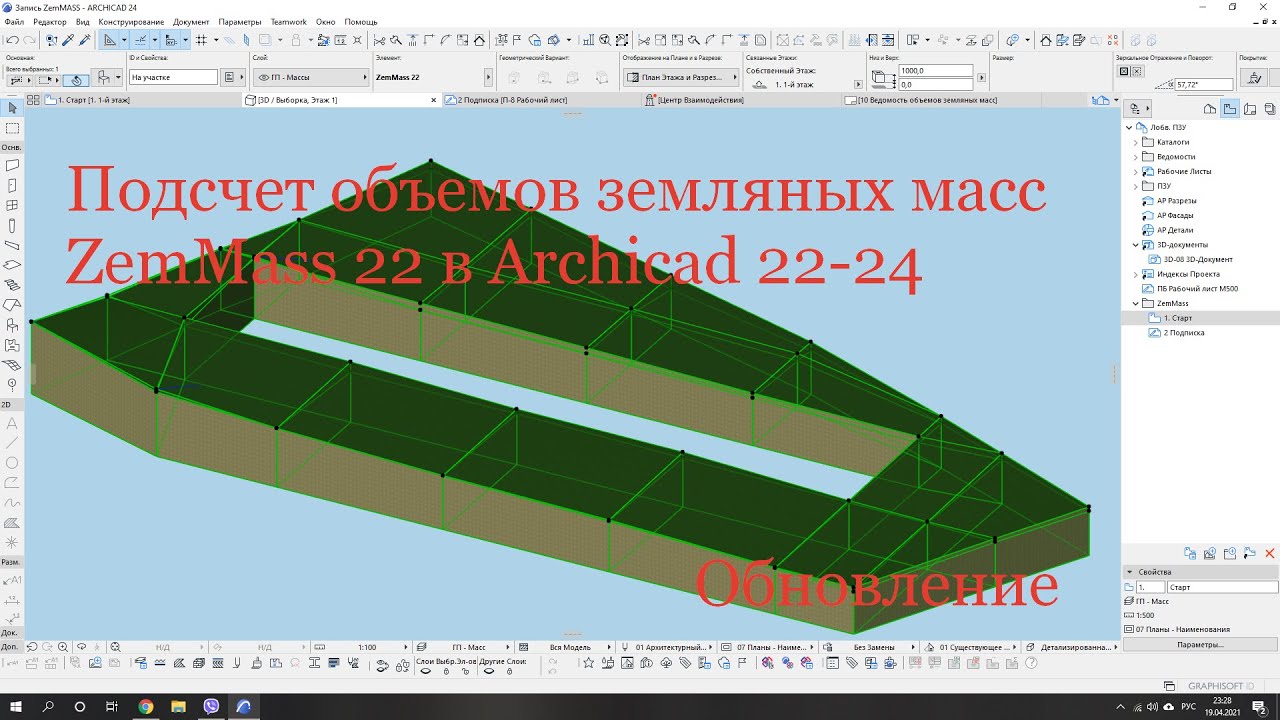
Task: Switch navigator to View Map icon
Action: [x=1230, y=108]
